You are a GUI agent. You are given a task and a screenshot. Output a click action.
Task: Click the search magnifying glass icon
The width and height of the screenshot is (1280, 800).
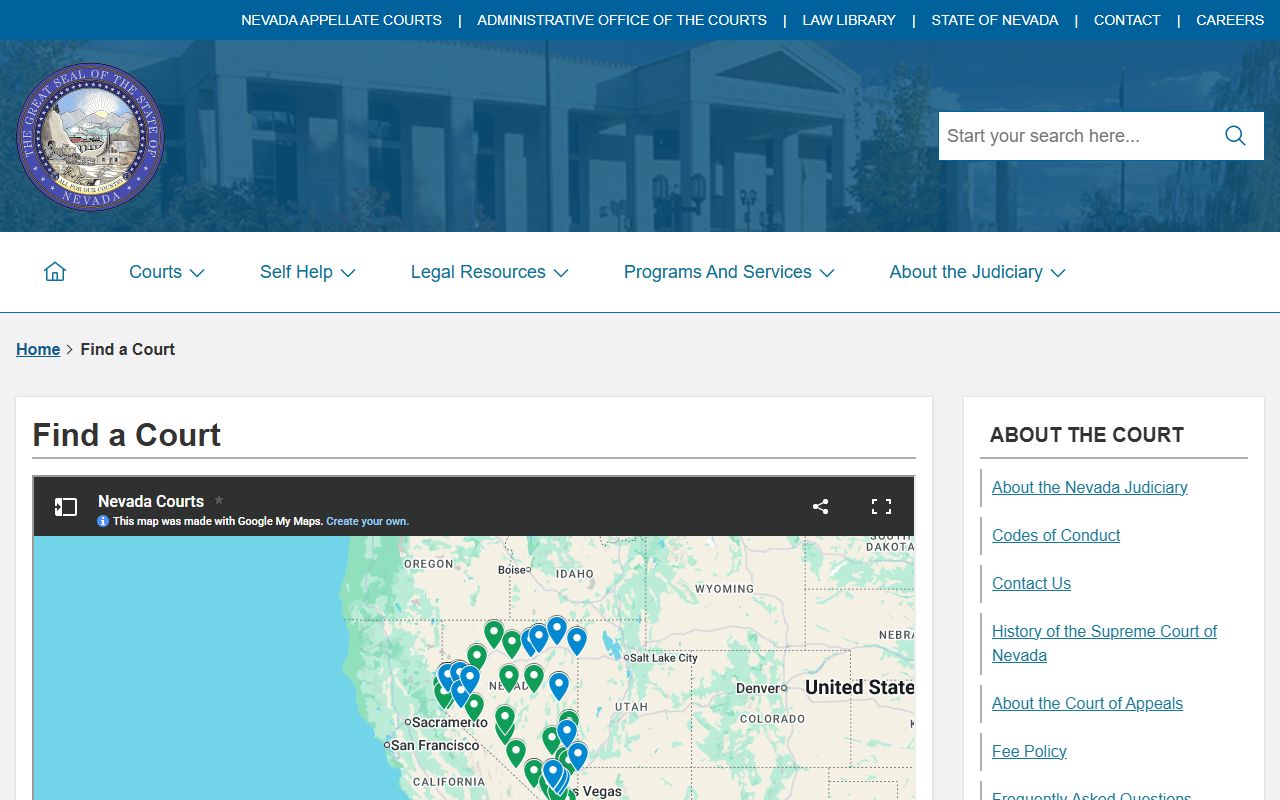(1235, 136)
